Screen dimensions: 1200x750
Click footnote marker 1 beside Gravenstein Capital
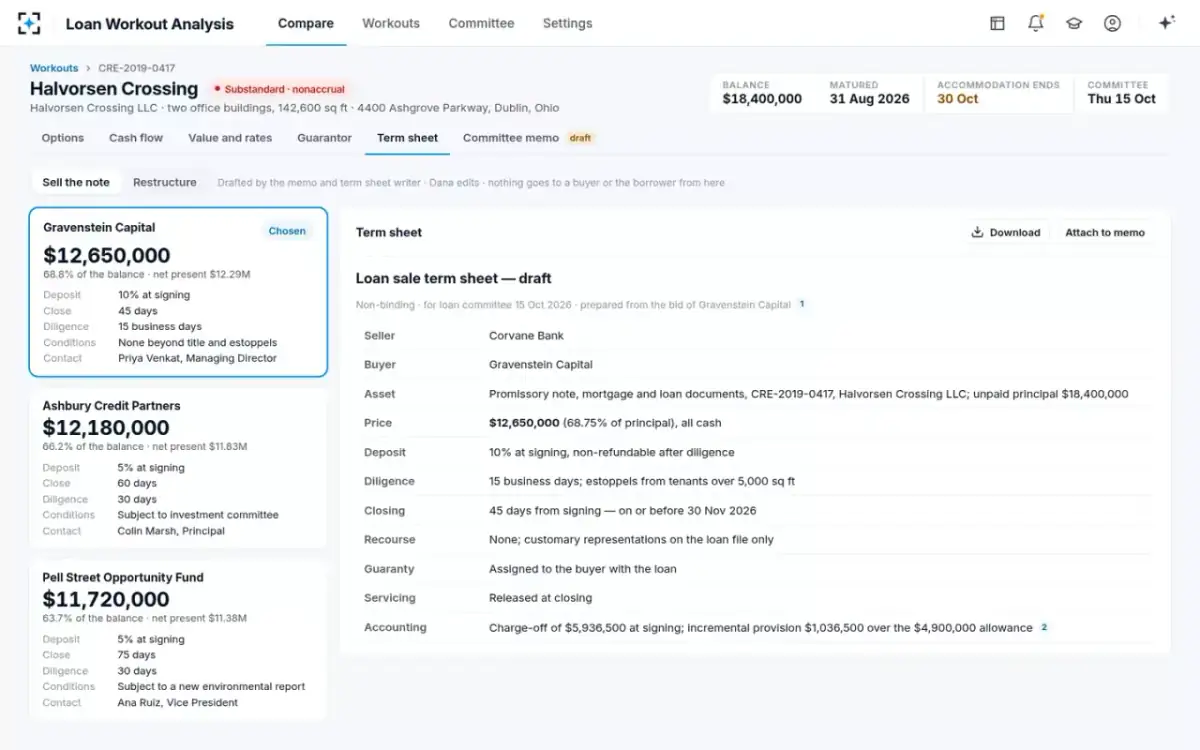(801, 304)
